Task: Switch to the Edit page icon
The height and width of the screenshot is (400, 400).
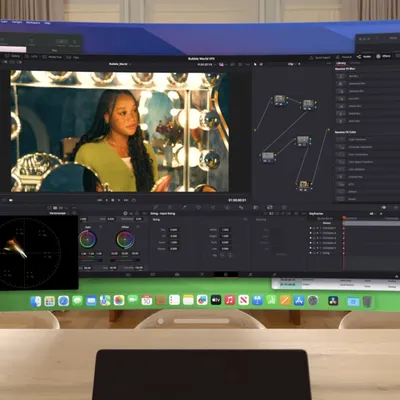Action: click(x=177, y=274)
